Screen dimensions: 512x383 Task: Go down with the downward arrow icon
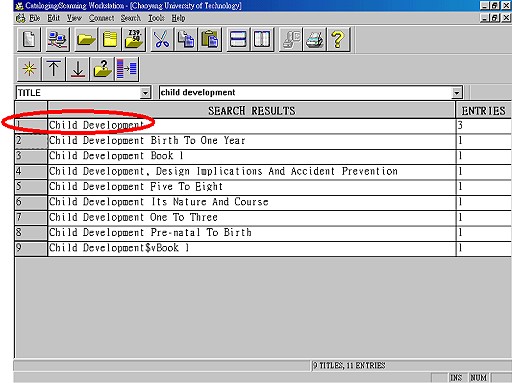[77, 69]
